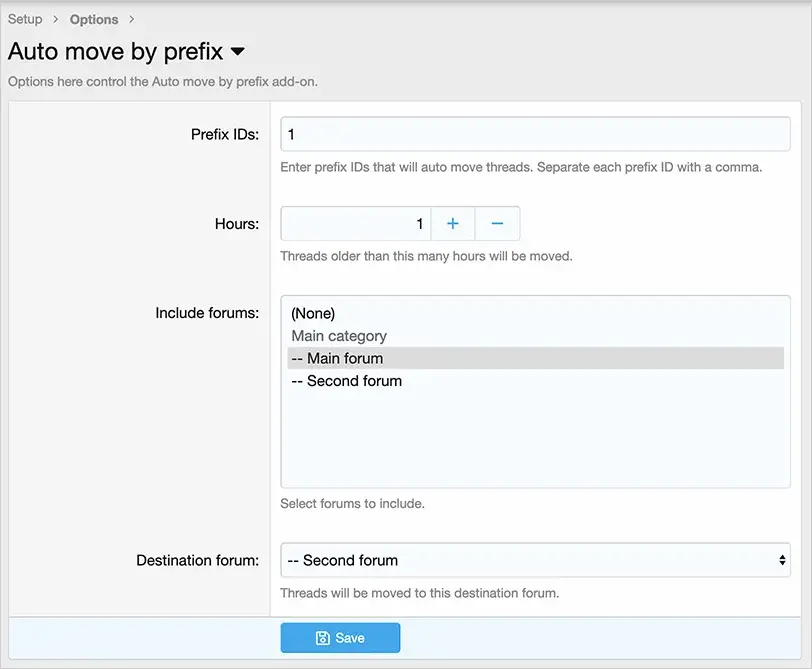Click the Hours label
812x669 pixels.
pos(236,224)
